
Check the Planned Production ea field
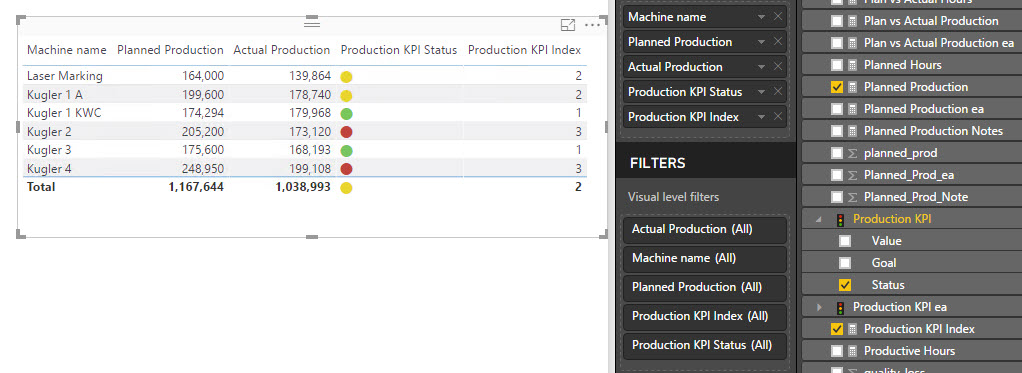pos(837,109)
